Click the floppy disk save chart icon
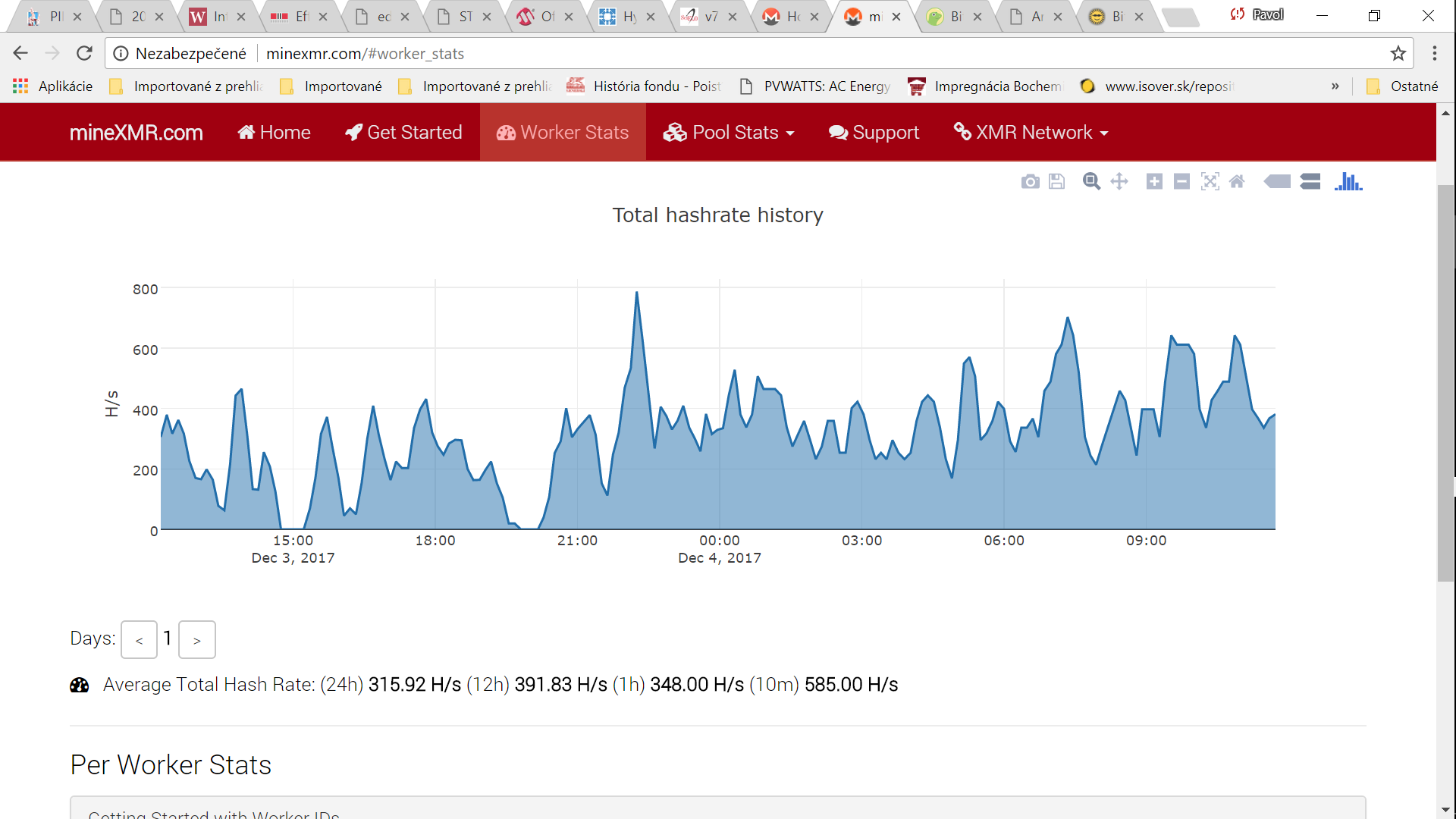This screenshot has height=819, width=1456. [x=1056, y=182]
